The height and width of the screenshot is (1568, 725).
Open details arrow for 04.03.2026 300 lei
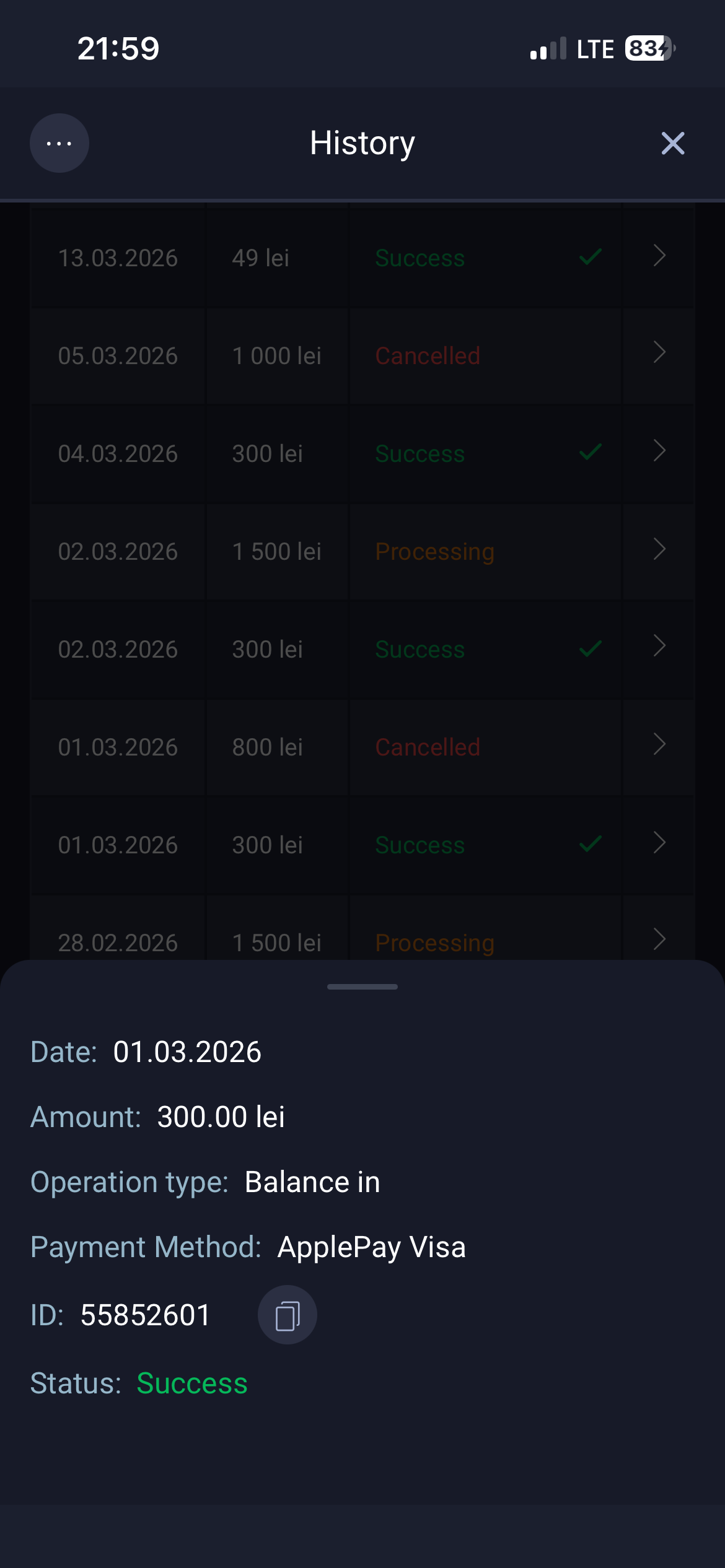point(659,451)
